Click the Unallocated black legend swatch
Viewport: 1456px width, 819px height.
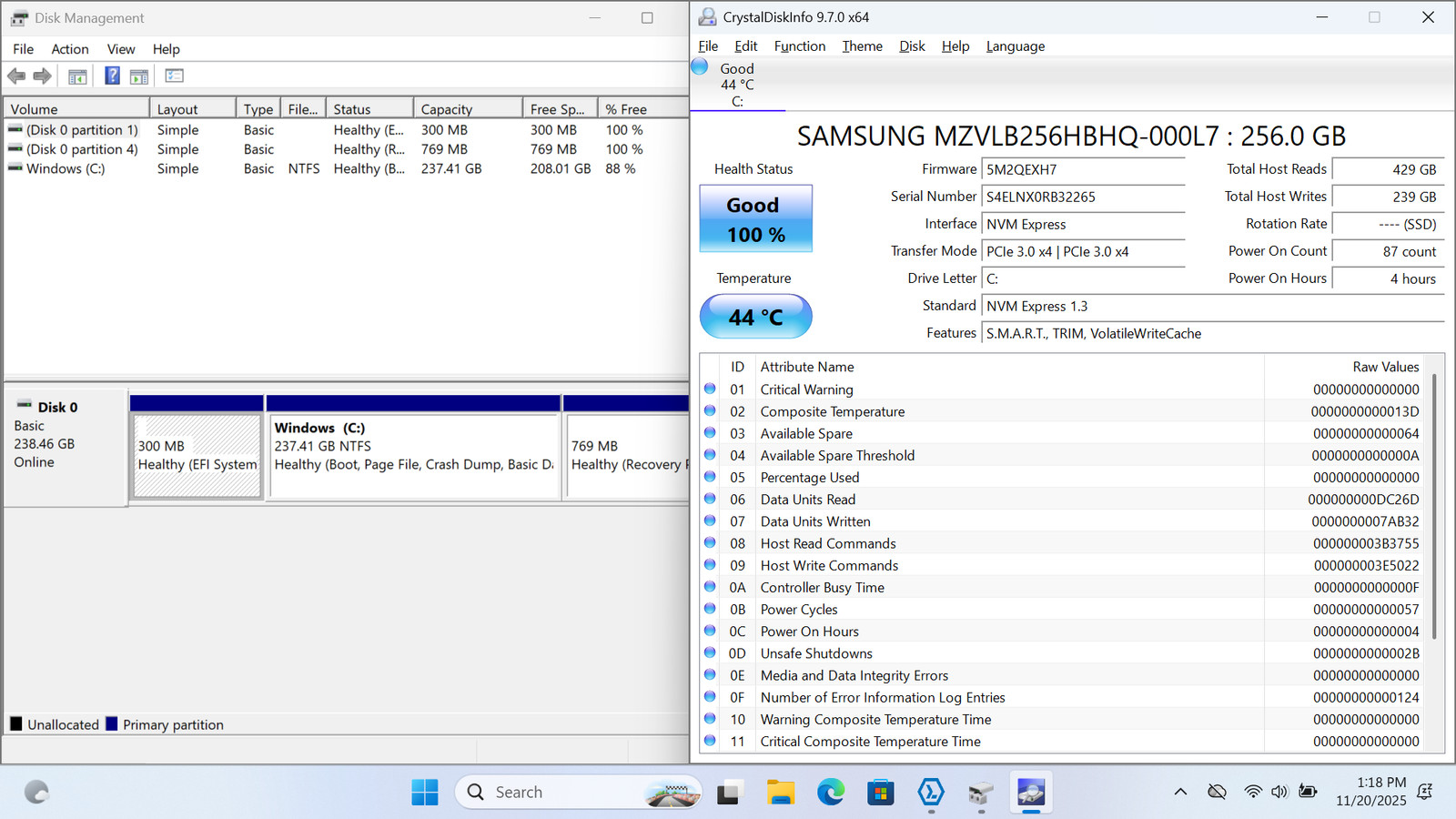point(16,723)
